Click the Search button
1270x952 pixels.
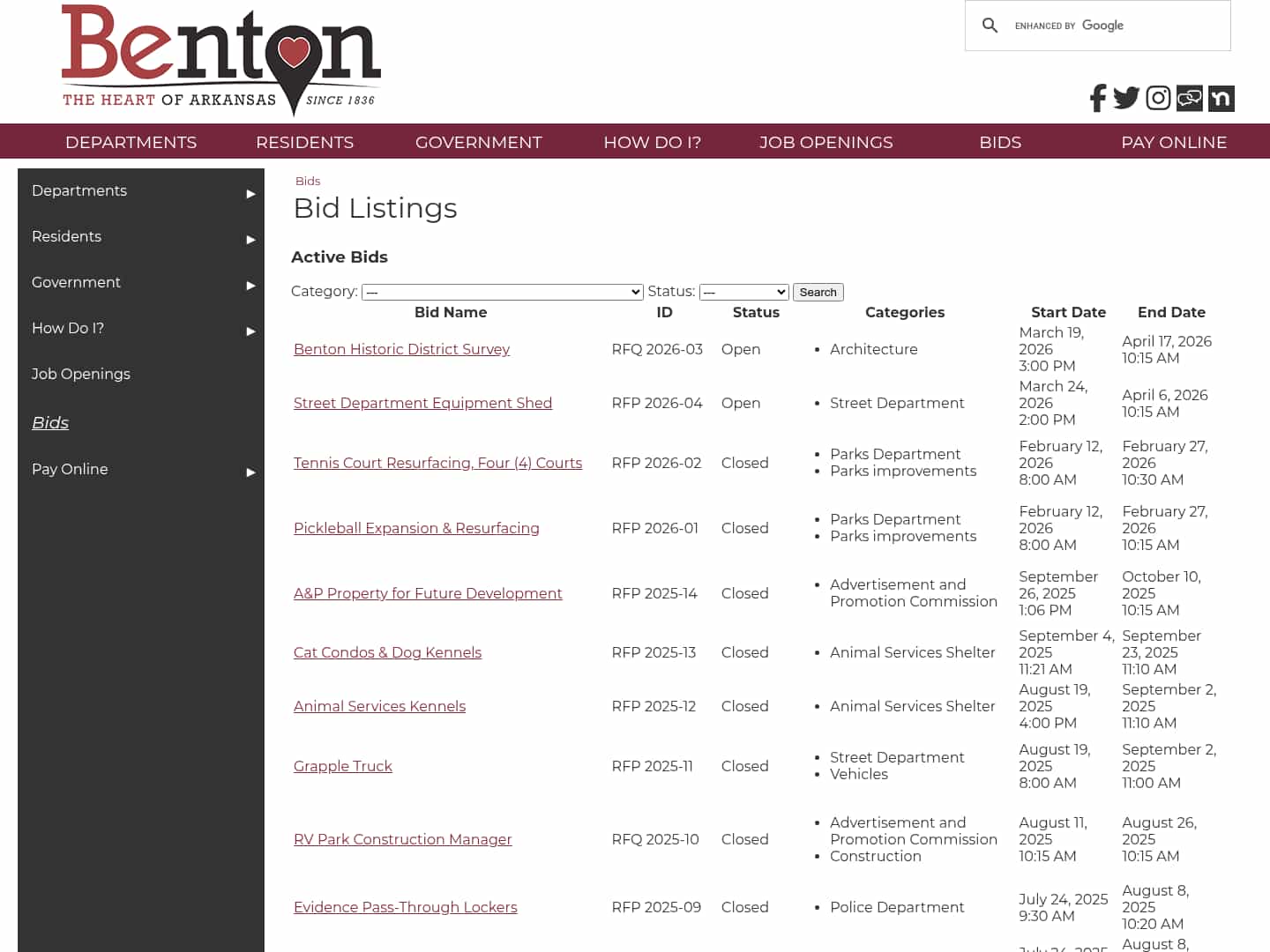coord(818,292)
